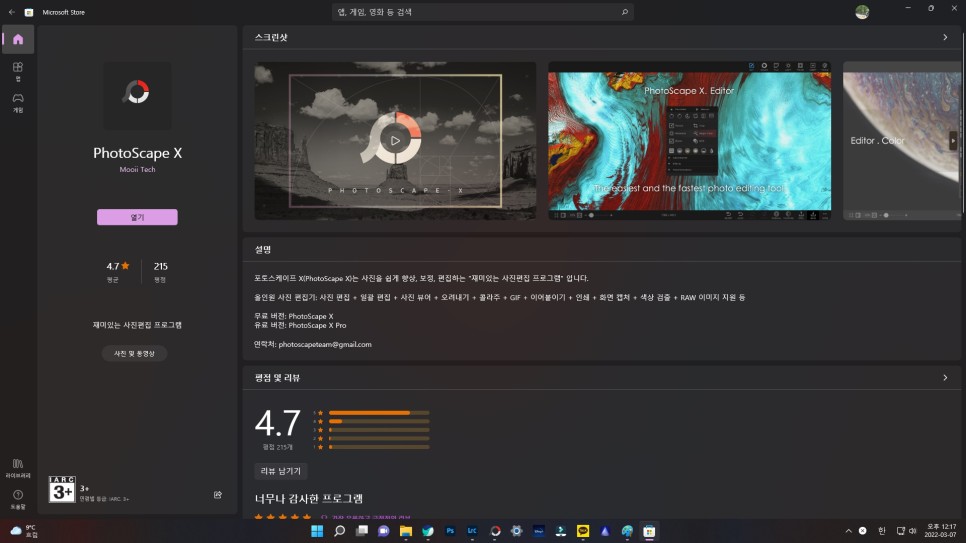Open the Home section in the sidebar
Image resolution: width=966 pixels, height=543 pixels.
click(x=18, y=39)
